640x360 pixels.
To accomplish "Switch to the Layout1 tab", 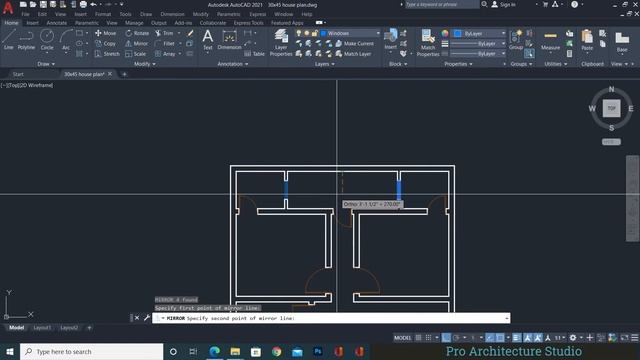I will (x=42, y=328).
